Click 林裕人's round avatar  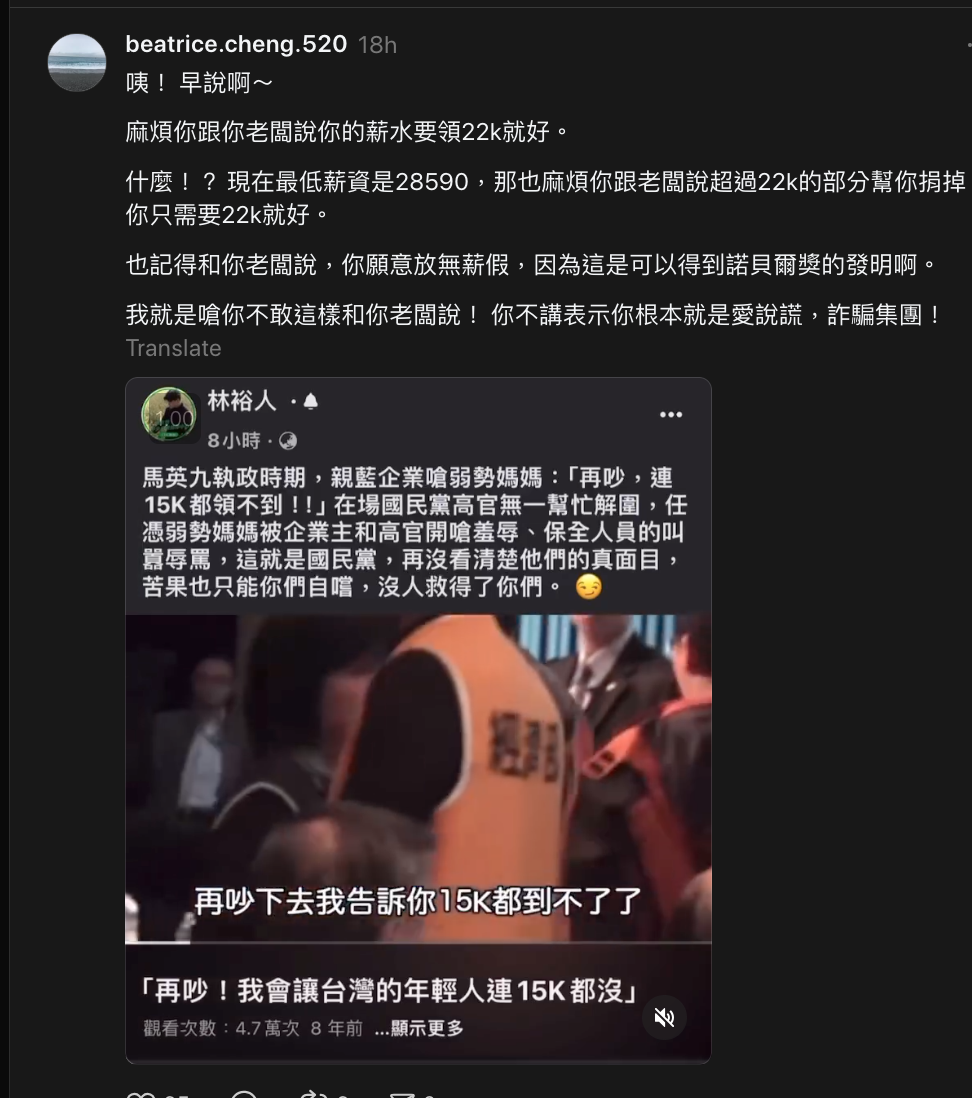pos(169,415)
